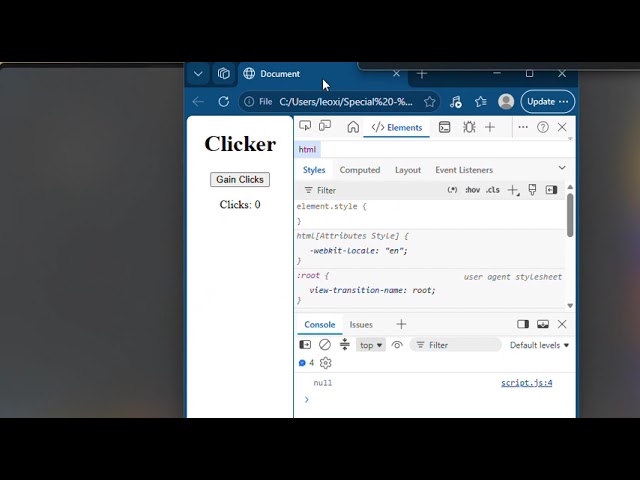Open the Workspaces icon in title bar

[223, 74]
